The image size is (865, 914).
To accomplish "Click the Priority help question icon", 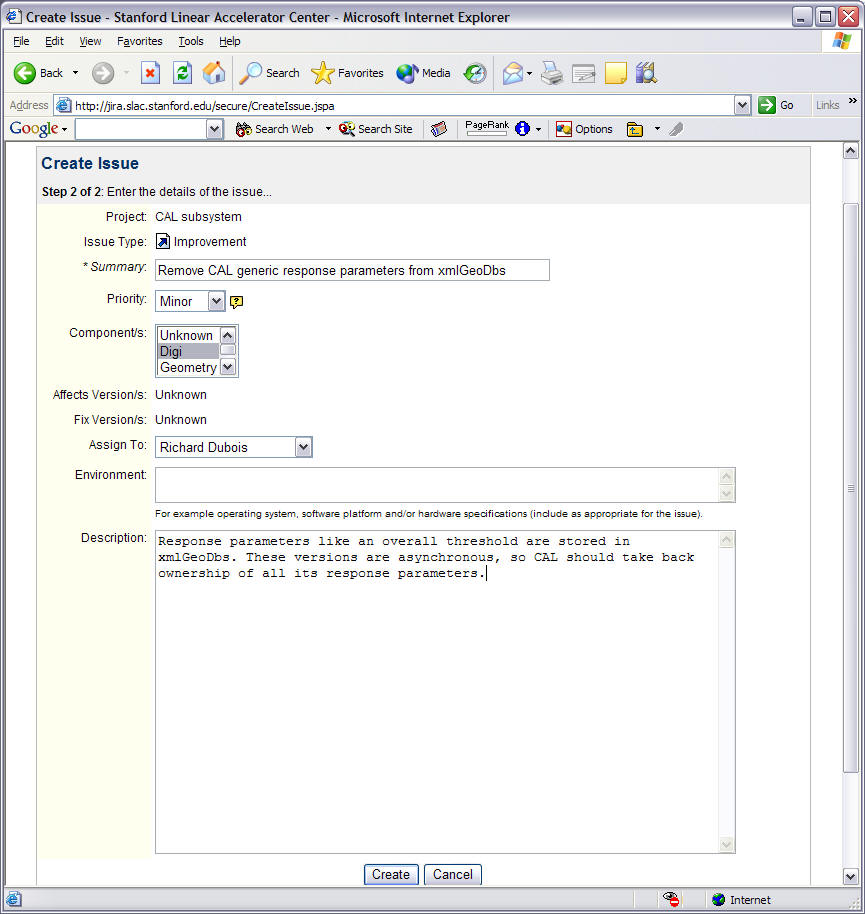I will click(x=236, y=301).
